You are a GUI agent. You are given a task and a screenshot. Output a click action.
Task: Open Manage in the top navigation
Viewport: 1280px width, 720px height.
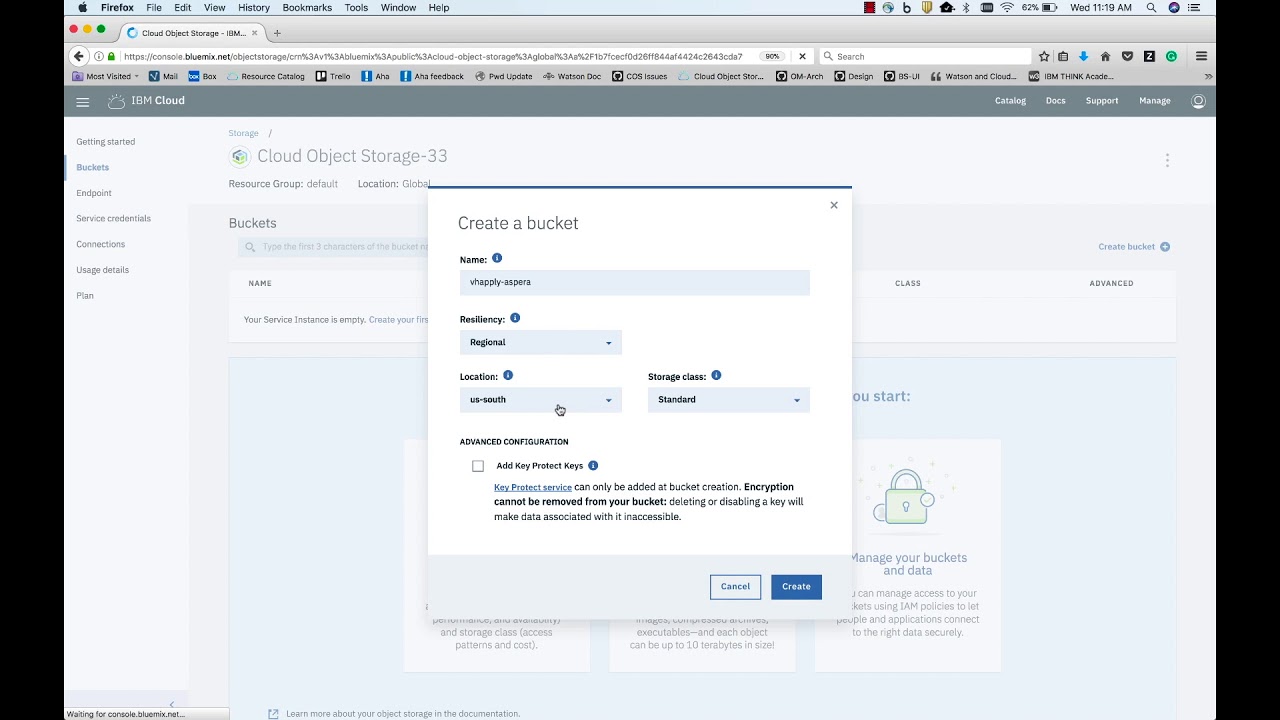coord(1155,101)
